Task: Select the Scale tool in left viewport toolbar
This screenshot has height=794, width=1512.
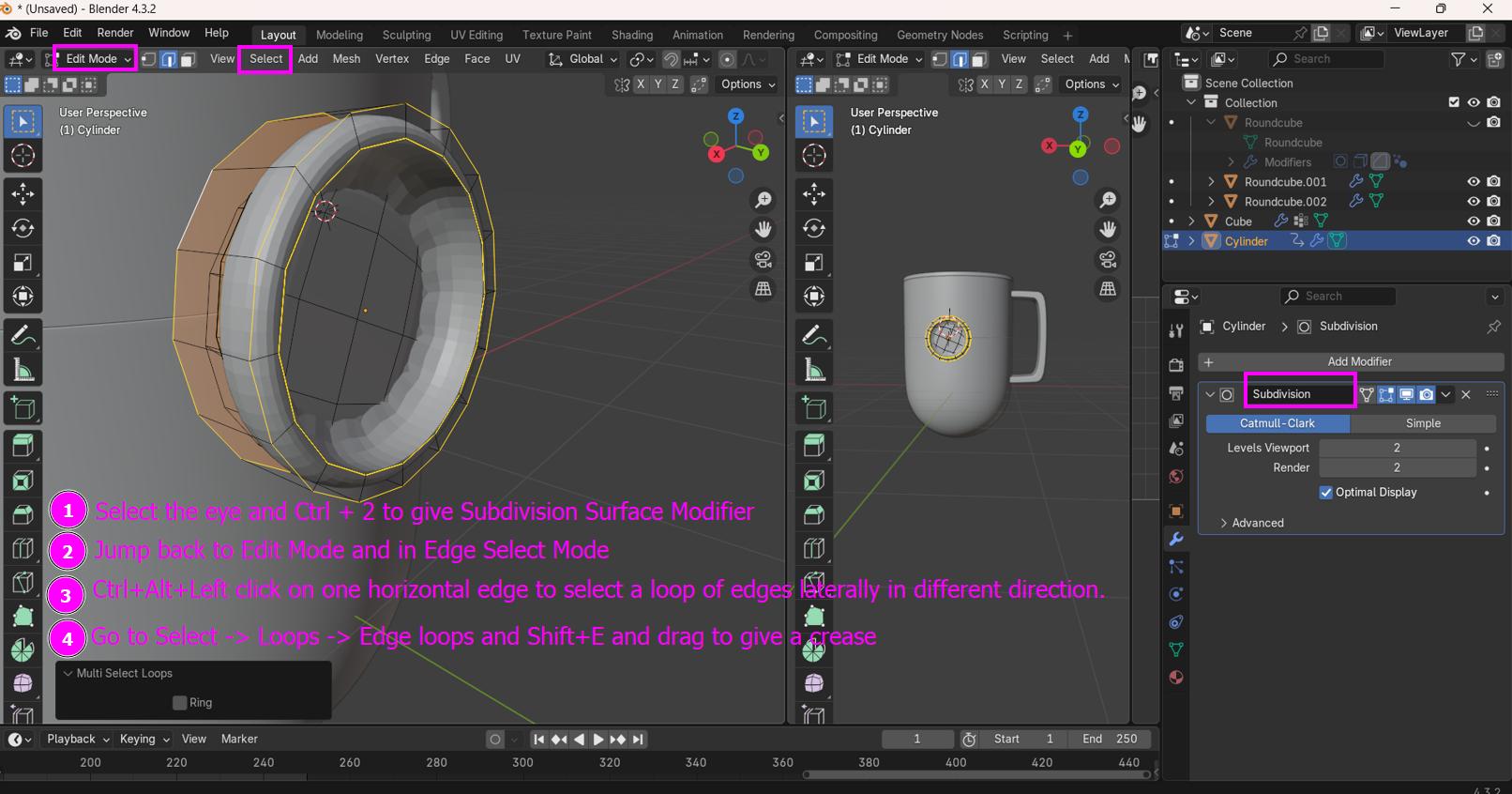Action: (23, 262)
